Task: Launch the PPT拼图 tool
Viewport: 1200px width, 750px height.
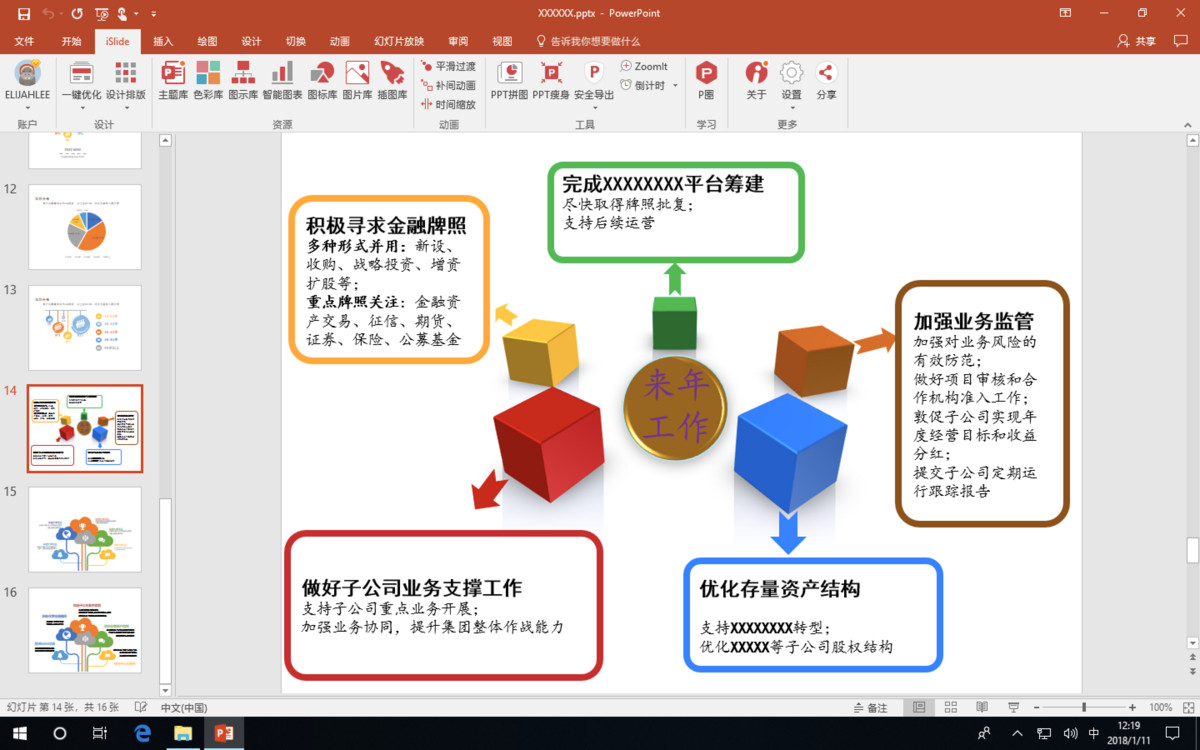Action: [509, 80]
